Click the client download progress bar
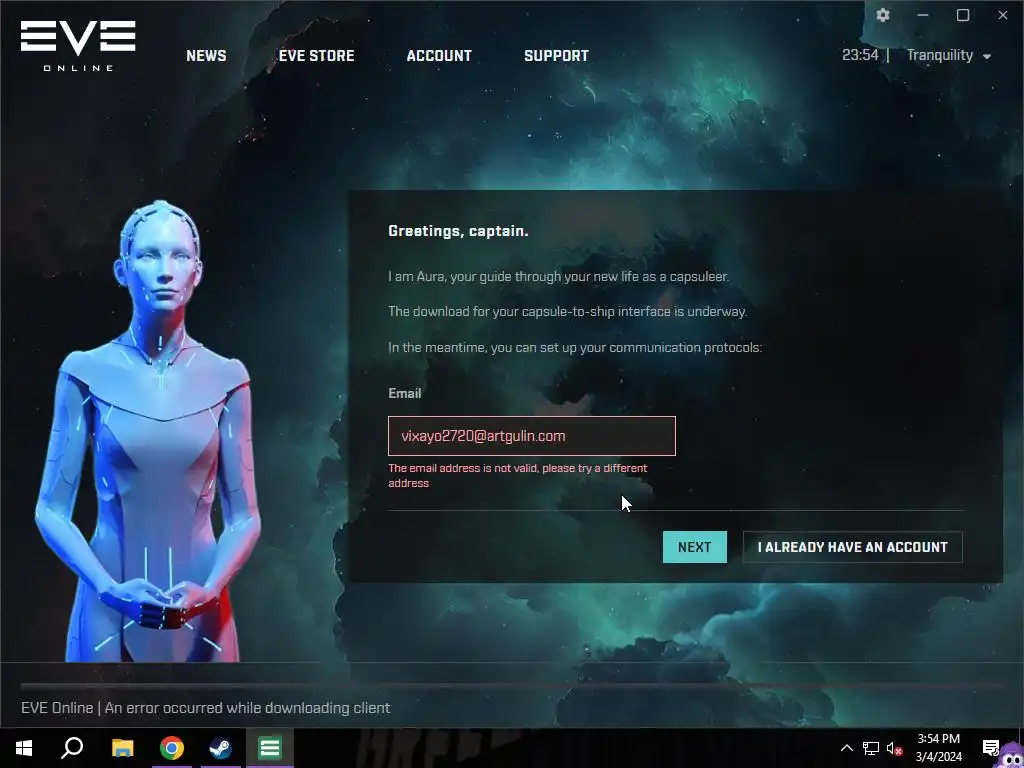The image size is (1024, 768). pos(511,686)
